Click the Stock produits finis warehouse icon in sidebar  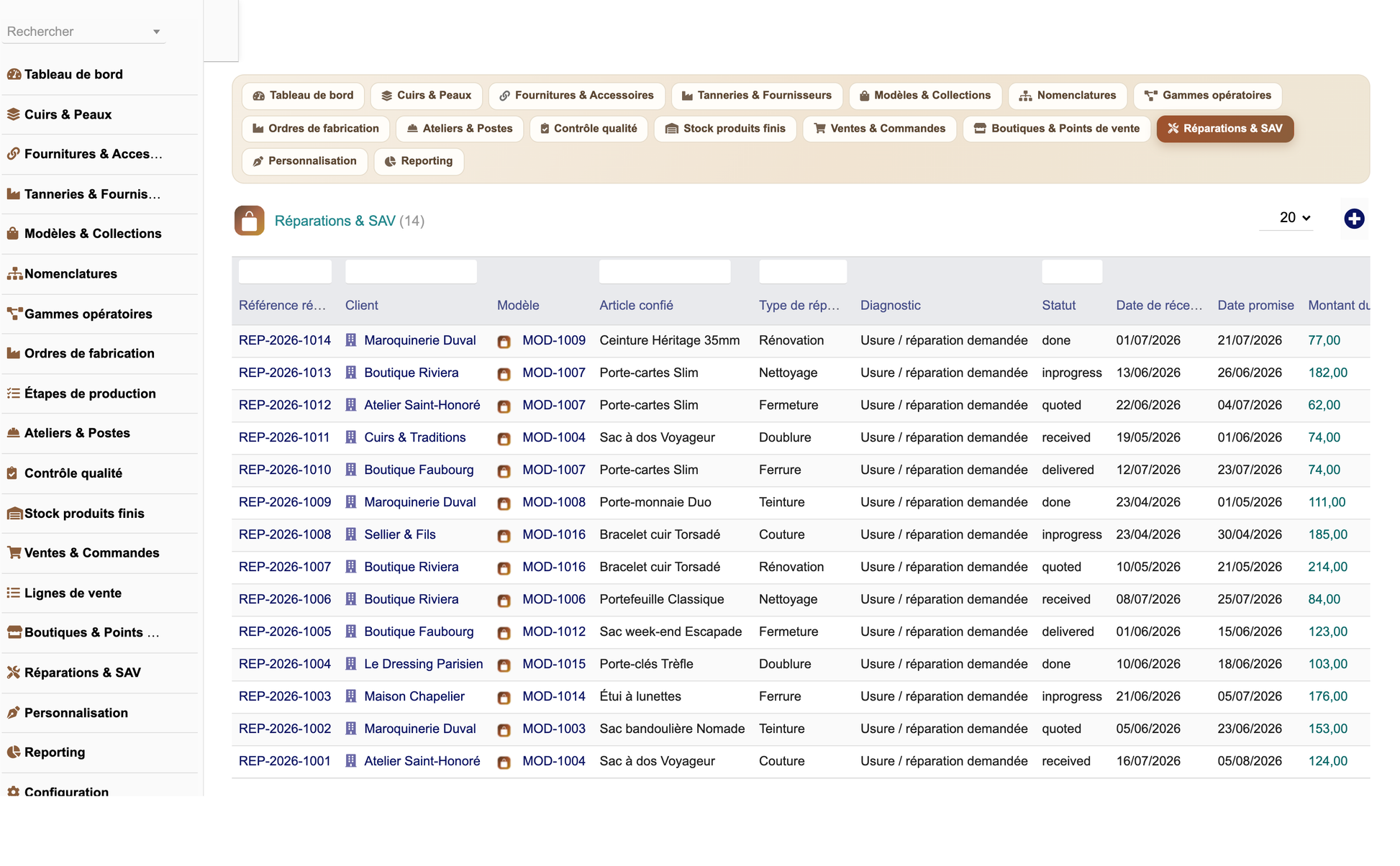(14, 514)
